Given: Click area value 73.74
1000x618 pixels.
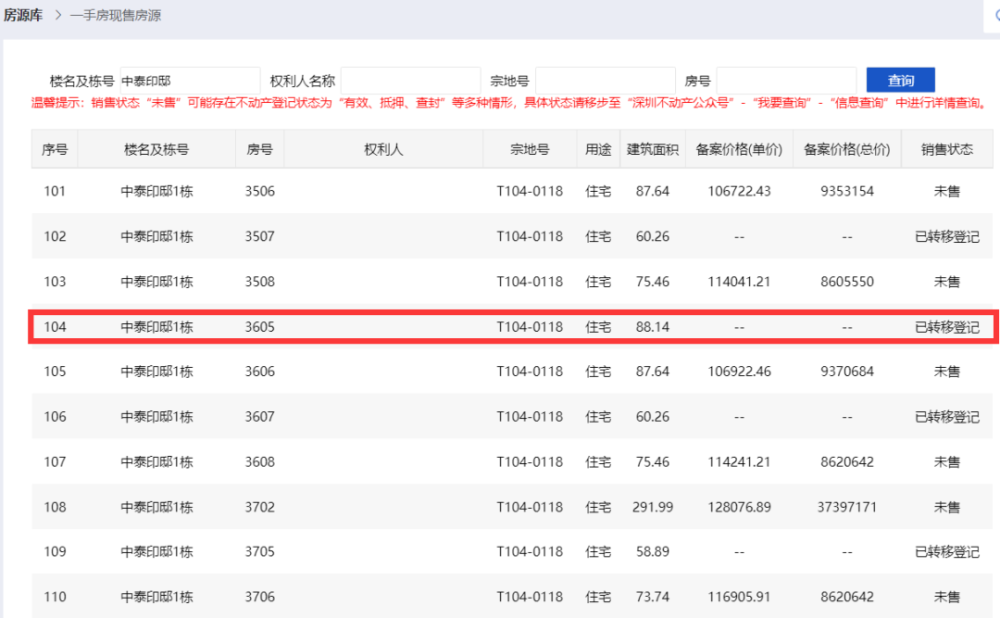Looking at the screenshot, I should pyautogui.click(x=652, y=597).
